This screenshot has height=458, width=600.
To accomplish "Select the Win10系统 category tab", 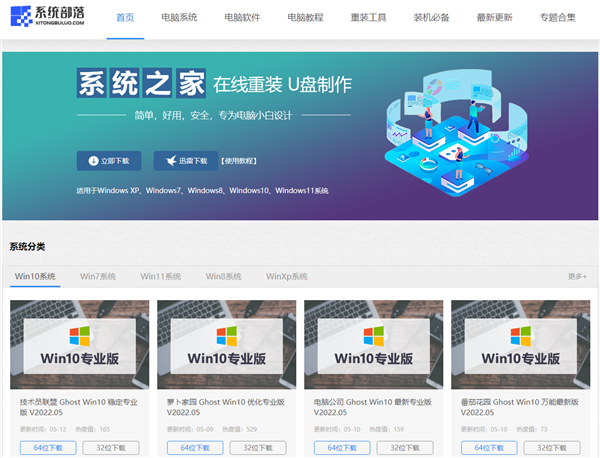I will [35, 276].
